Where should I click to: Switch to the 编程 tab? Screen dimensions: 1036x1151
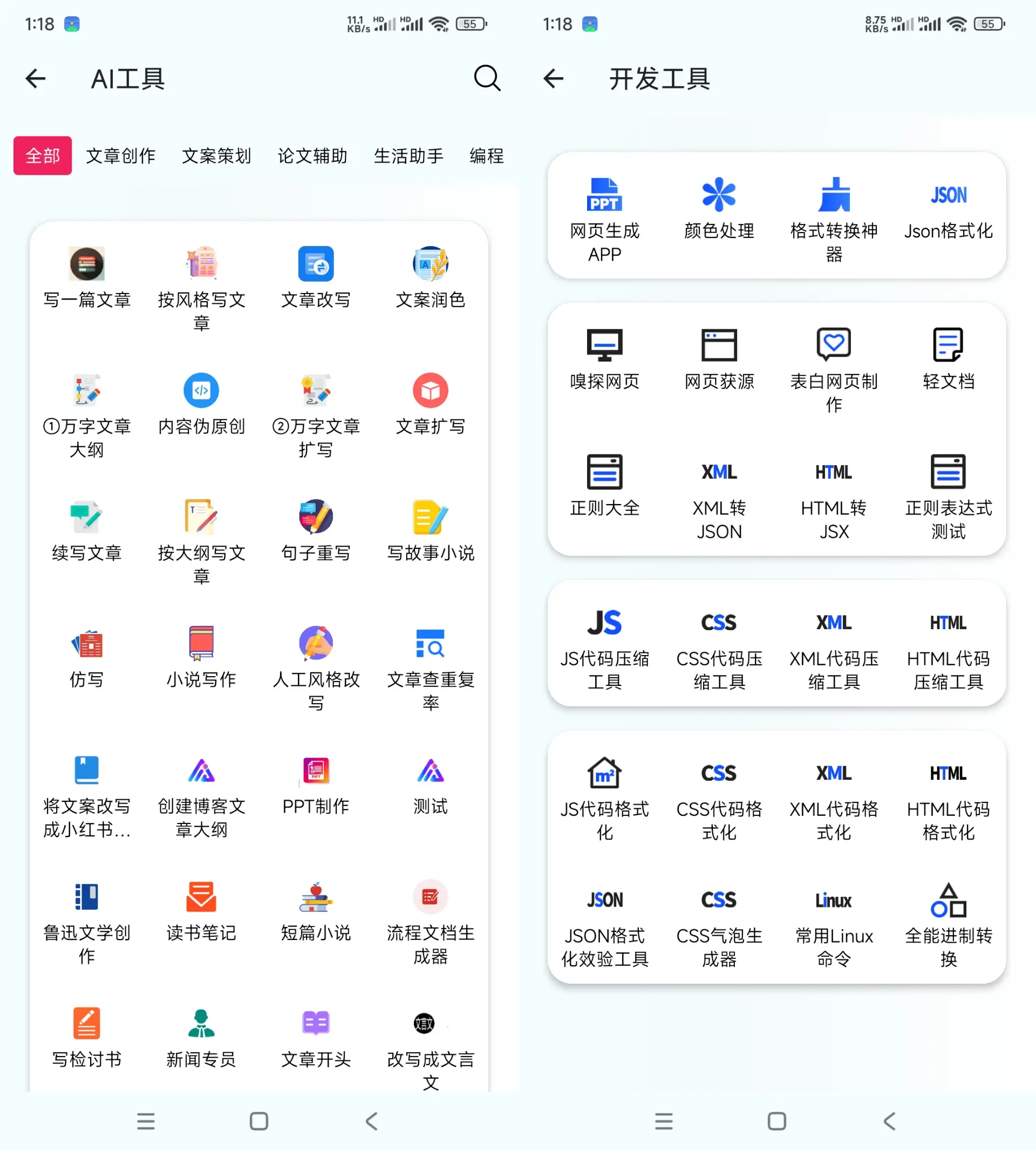pyautogui.click(x=487, y=155)
